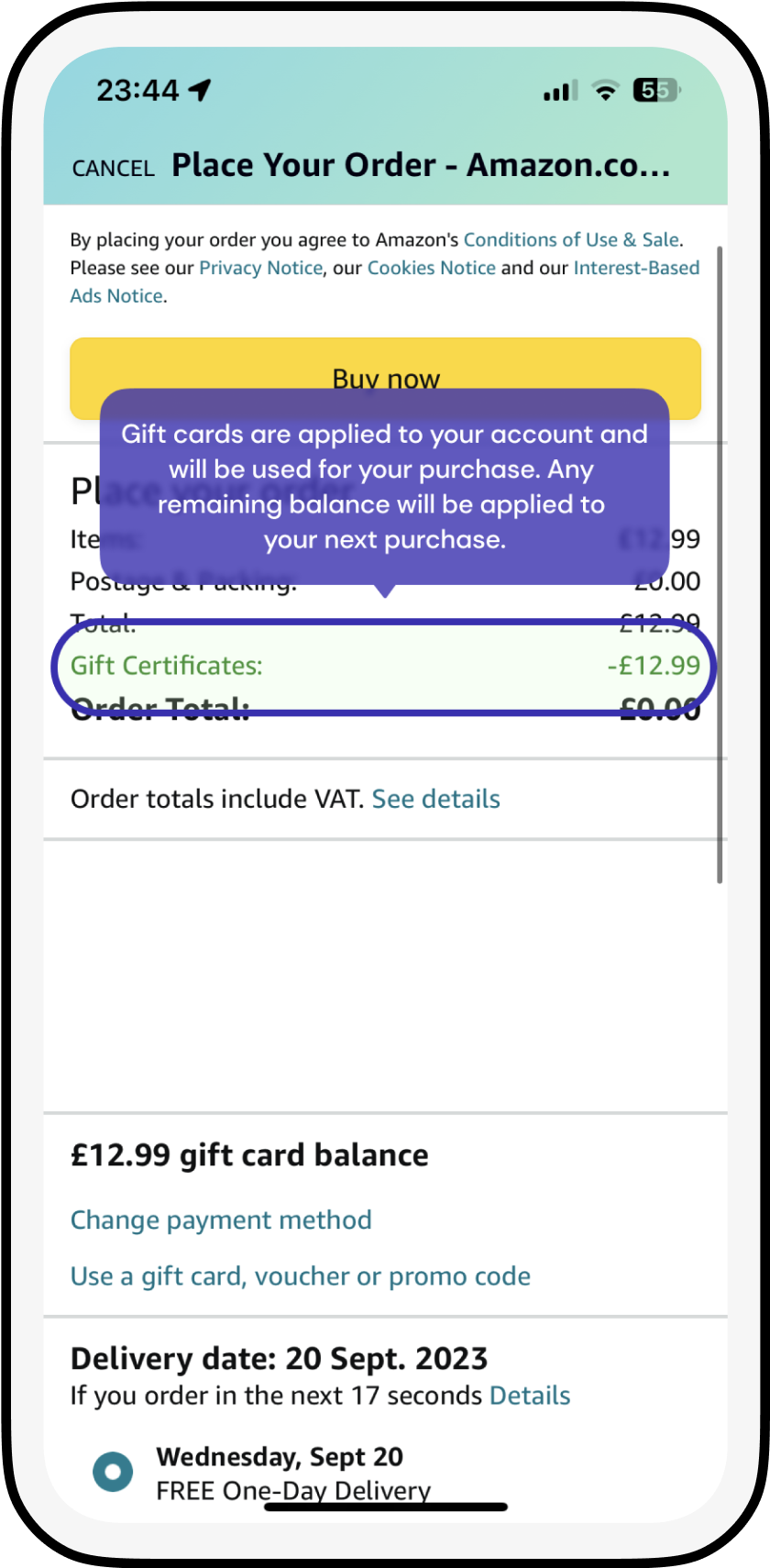The image size is (770, 1568).
Task: Click the vertical scrollbar on the right
Action: point(720,564)
